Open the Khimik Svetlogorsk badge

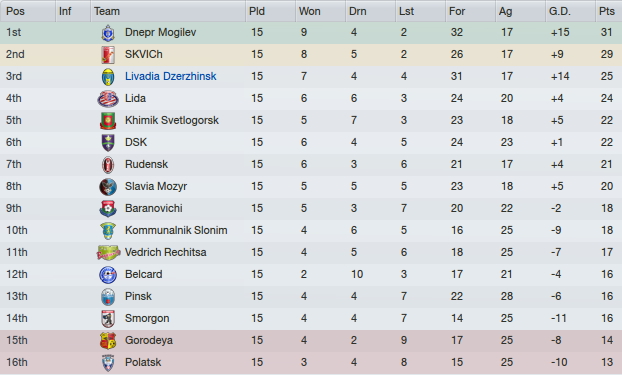[108, 121]
